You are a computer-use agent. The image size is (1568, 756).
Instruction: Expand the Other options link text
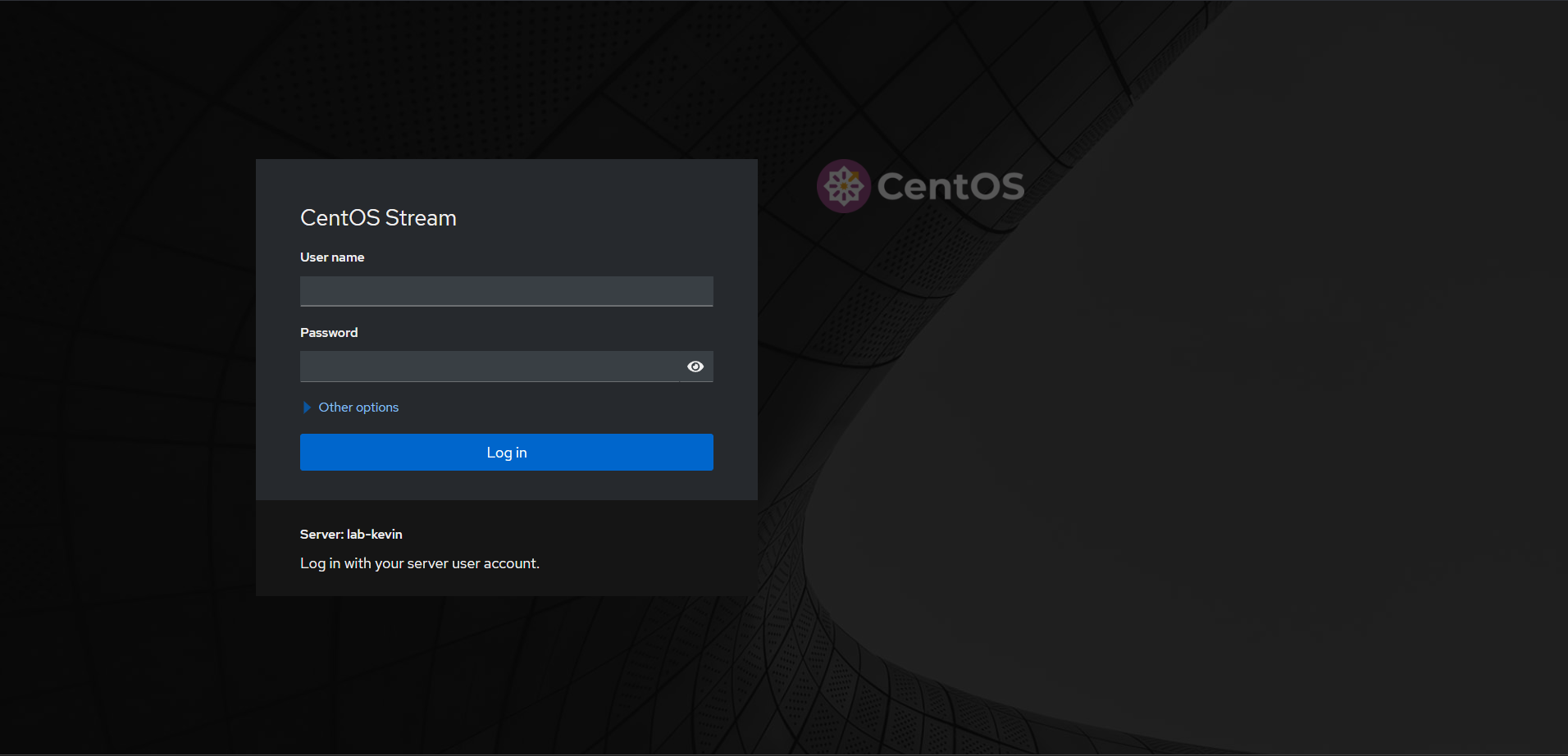click(x=358, y=408)
